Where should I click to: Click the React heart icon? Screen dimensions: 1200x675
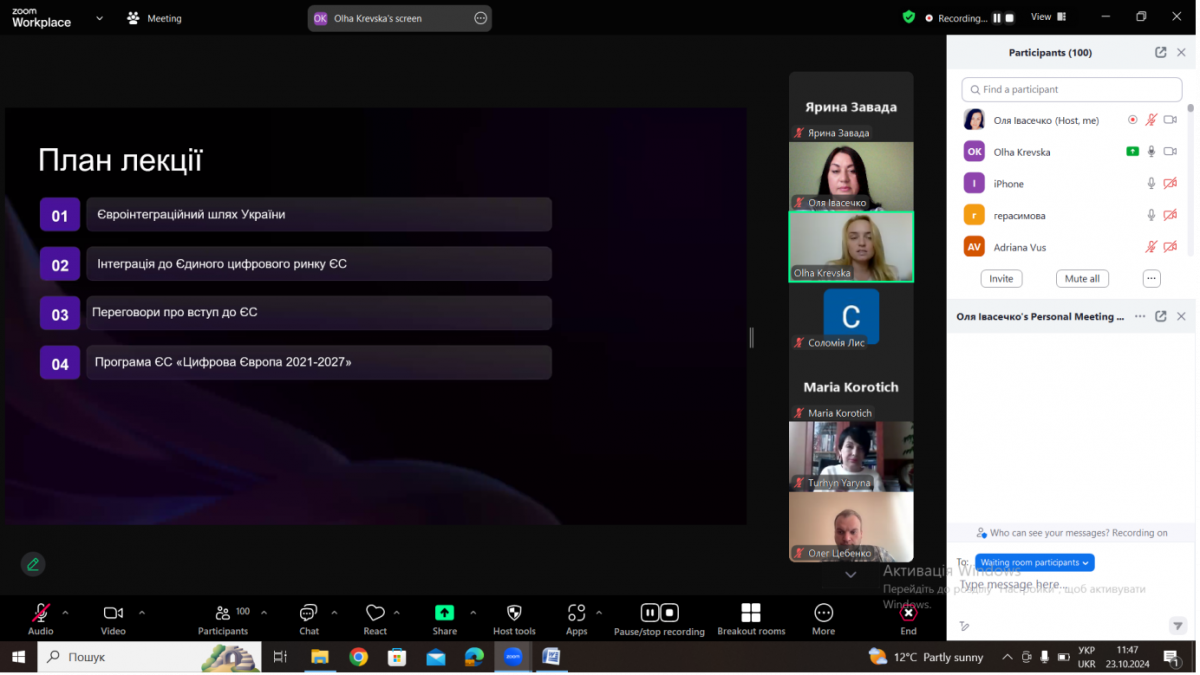point(375,613)
